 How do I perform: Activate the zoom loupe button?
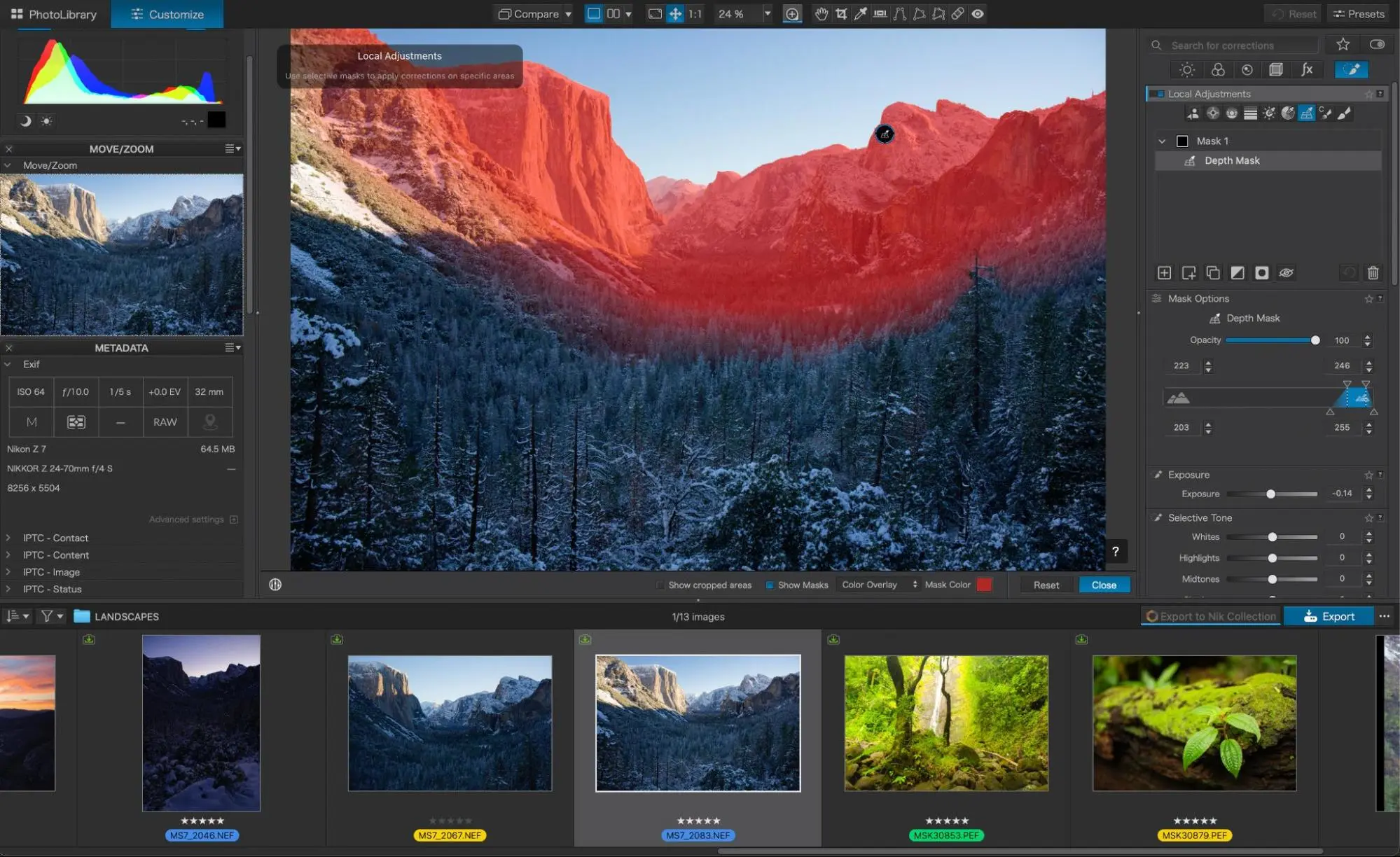pos(792,13)
